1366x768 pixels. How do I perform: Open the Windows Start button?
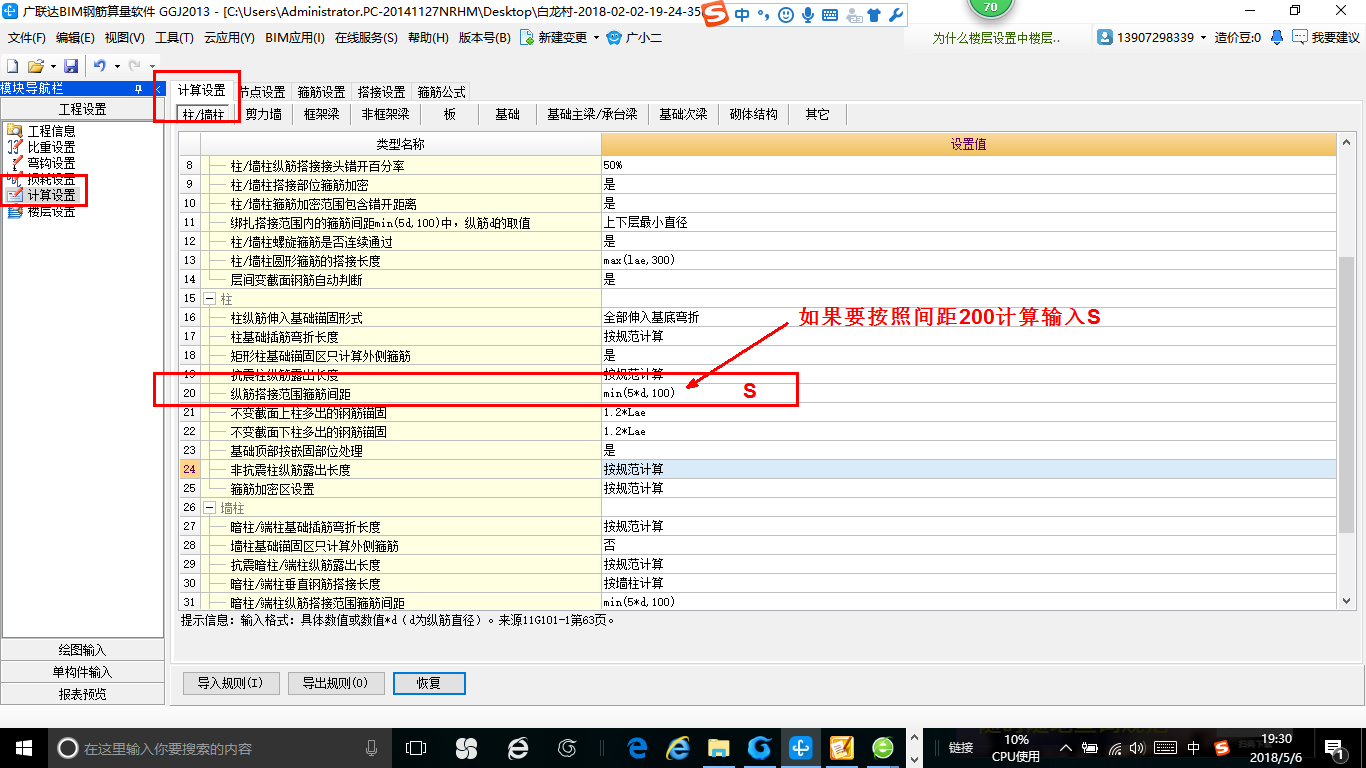pos(23,747)
